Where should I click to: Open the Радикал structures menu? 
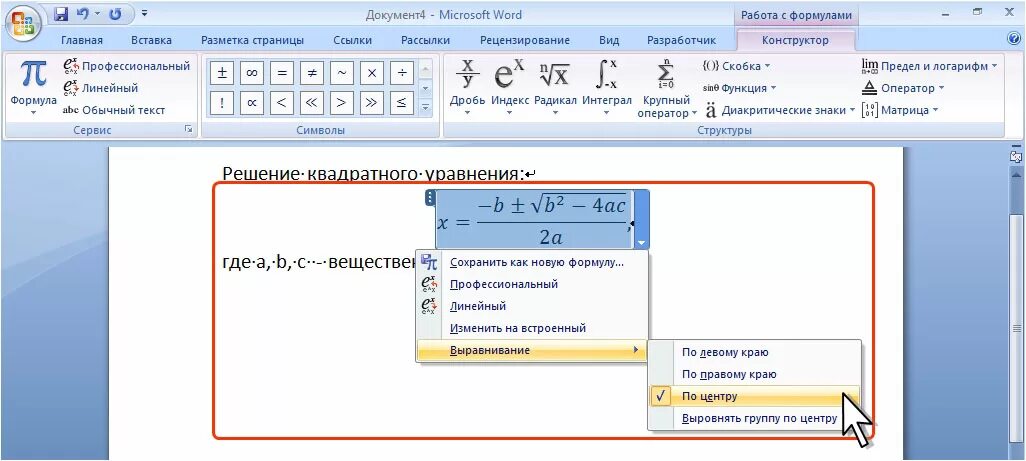tap(555, 87)
